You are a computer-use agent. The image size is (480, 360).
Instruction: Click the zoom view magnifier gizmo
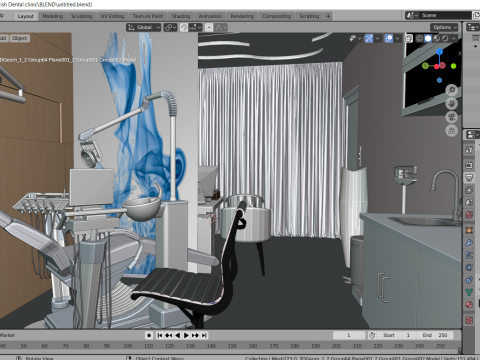[452, 90]
